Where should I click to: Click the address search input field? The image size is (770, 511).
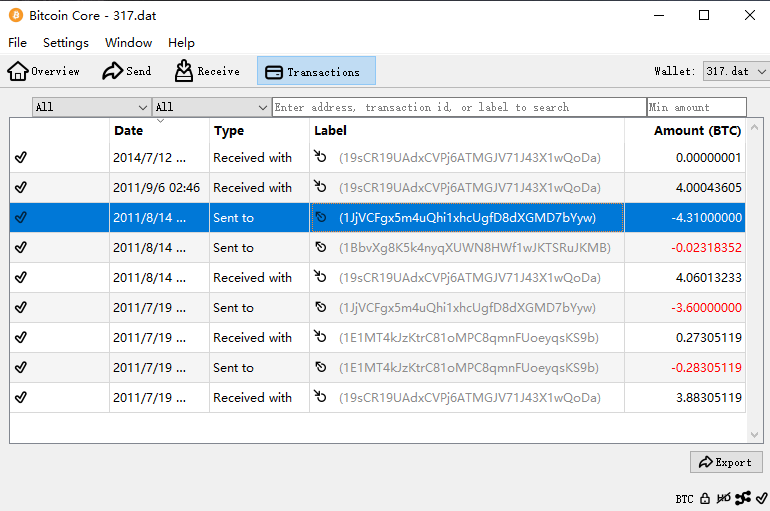(459, 107)
